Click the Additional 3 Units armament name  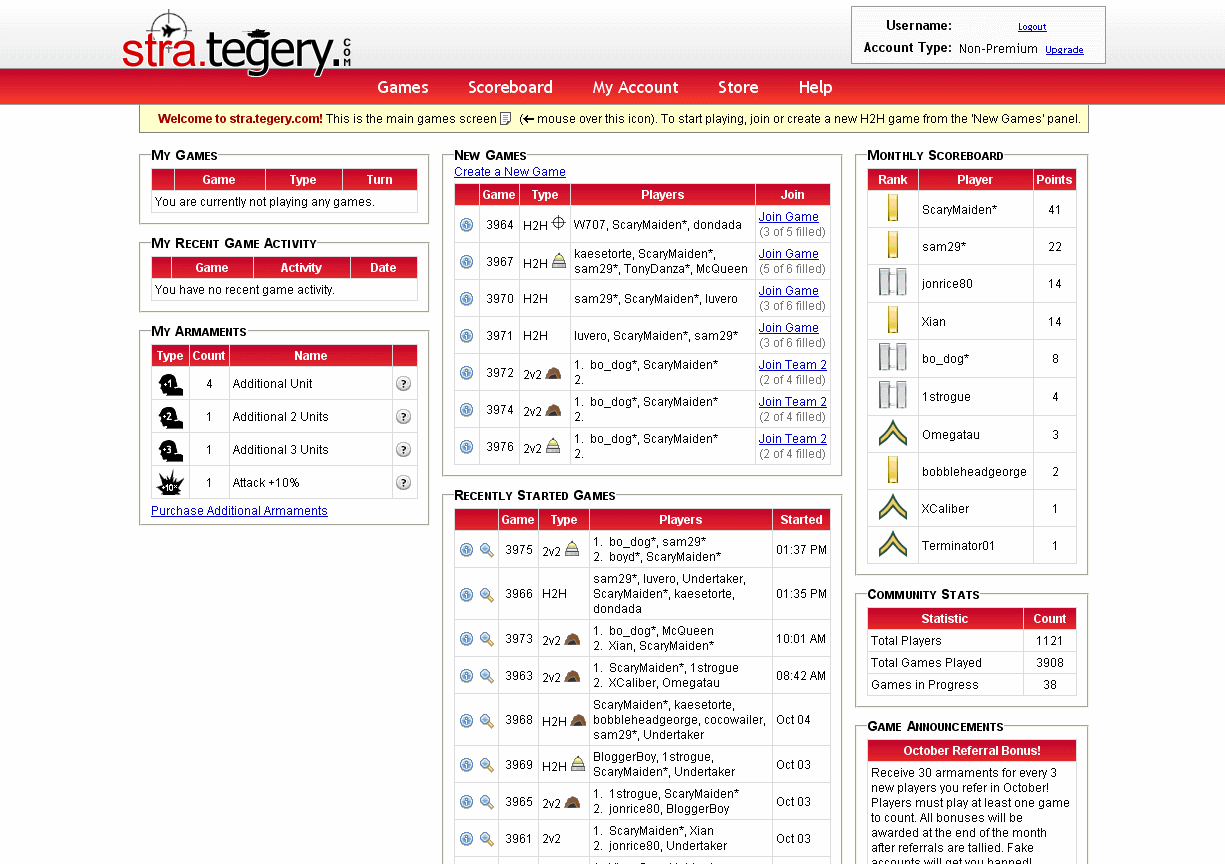click(280, 450)
